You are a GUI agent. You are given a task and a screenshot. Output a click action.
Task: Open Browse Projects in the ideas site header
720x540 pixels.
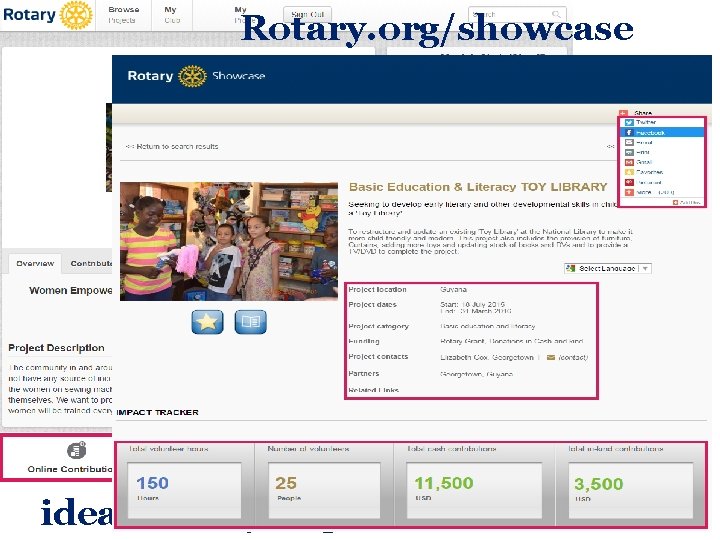pos(123,15)
